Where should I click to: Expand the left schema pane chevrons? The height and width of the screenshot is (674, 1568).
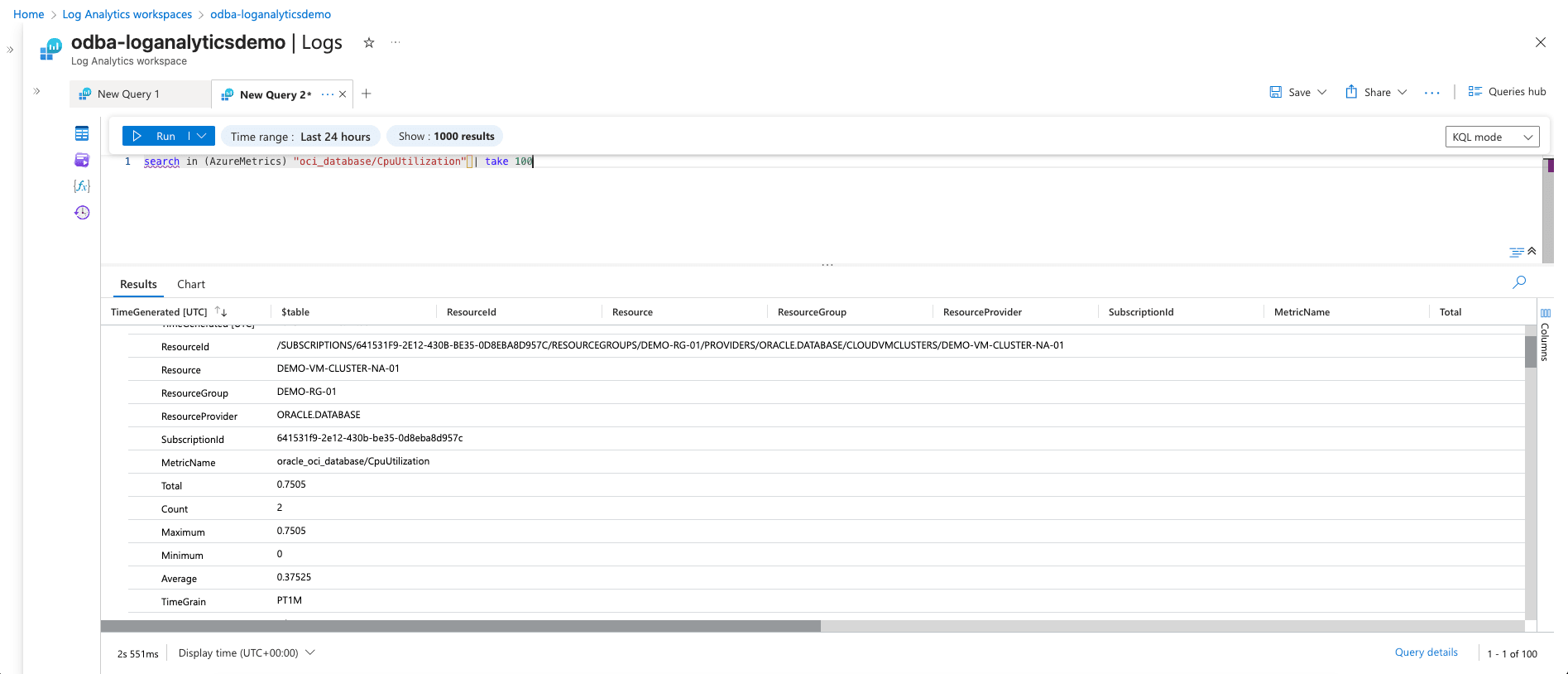click(36, 91)
